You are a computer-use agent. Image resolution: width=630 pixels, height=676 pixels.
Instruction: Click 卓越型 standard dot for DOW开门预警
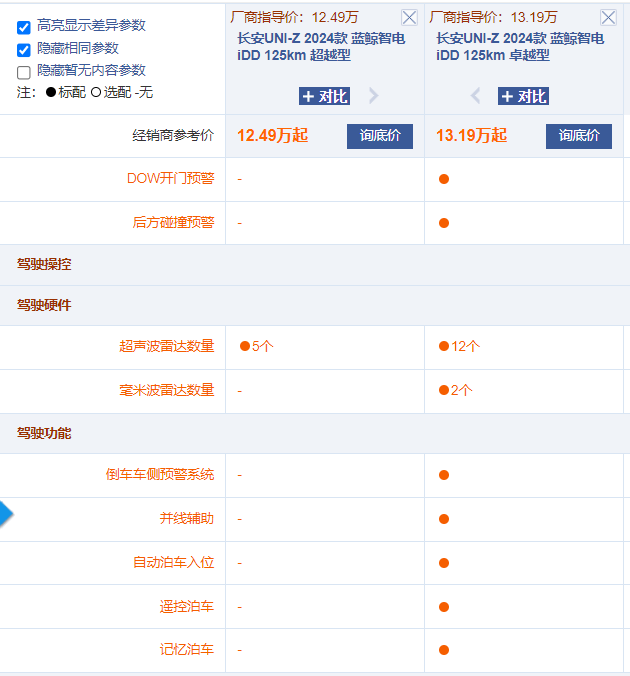pos(444,179)
